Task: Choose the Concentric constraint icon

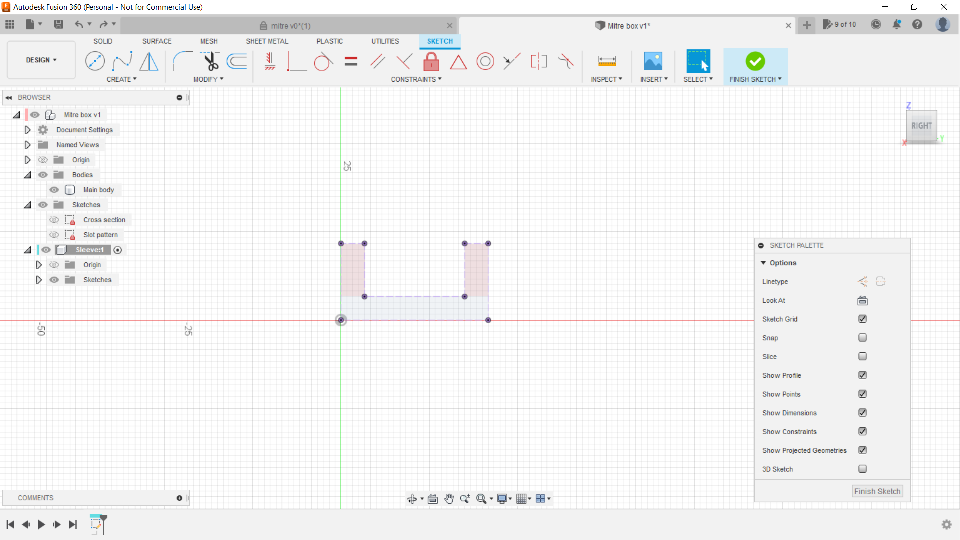Action: click(485, 62)
